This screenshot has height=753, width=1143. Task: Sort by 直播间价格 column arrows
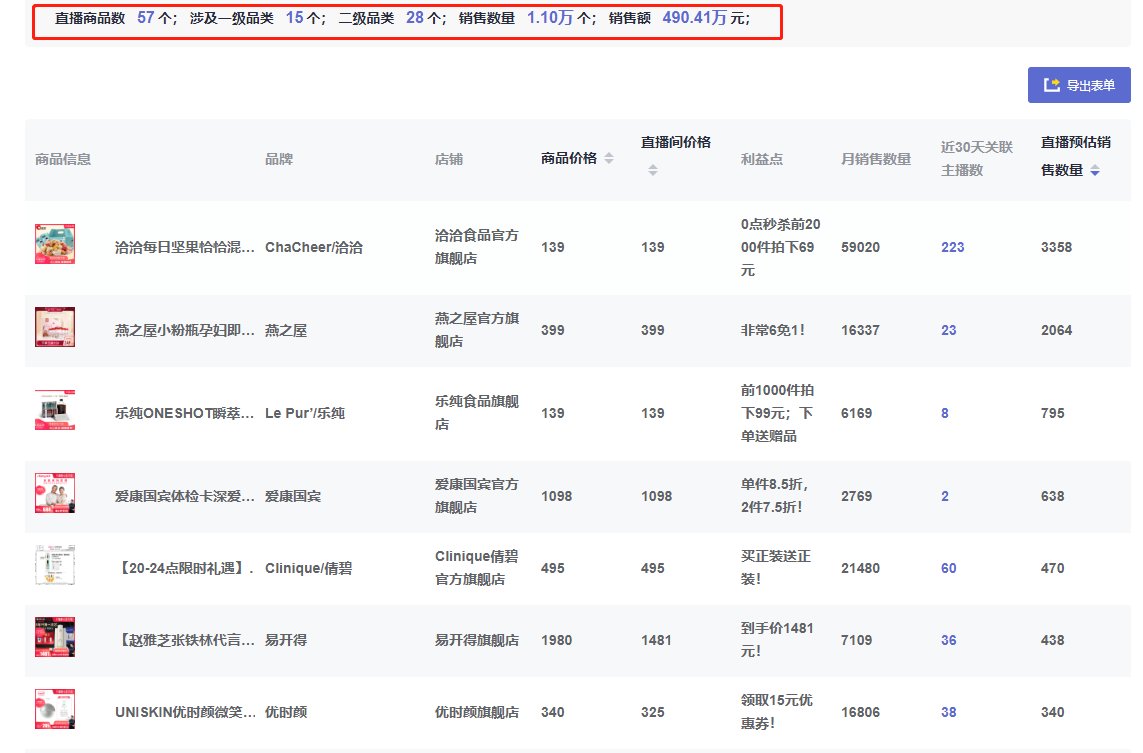(653, 170)
